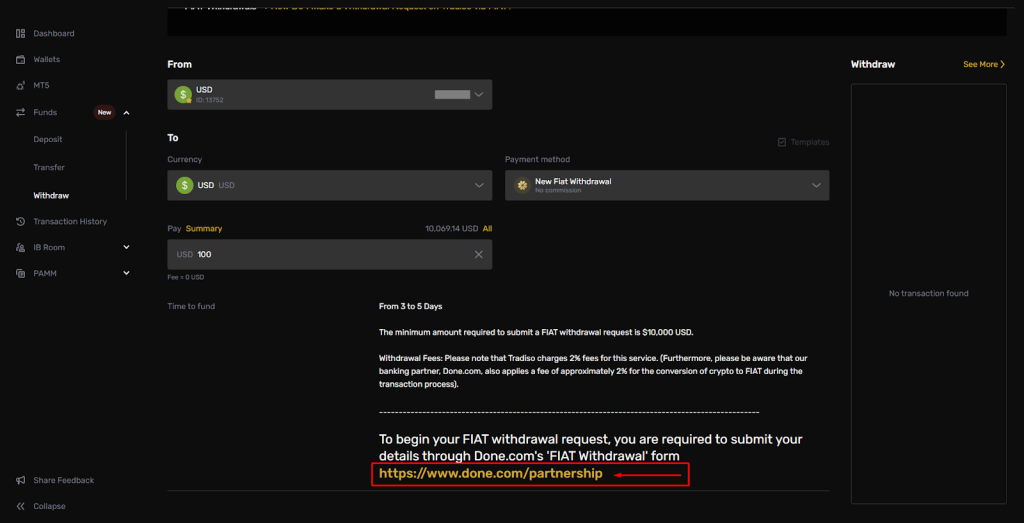Screen dimensions: 1024x523
Task: Expand the IB Room submenu chevron
Action: (x=126, y=247)
